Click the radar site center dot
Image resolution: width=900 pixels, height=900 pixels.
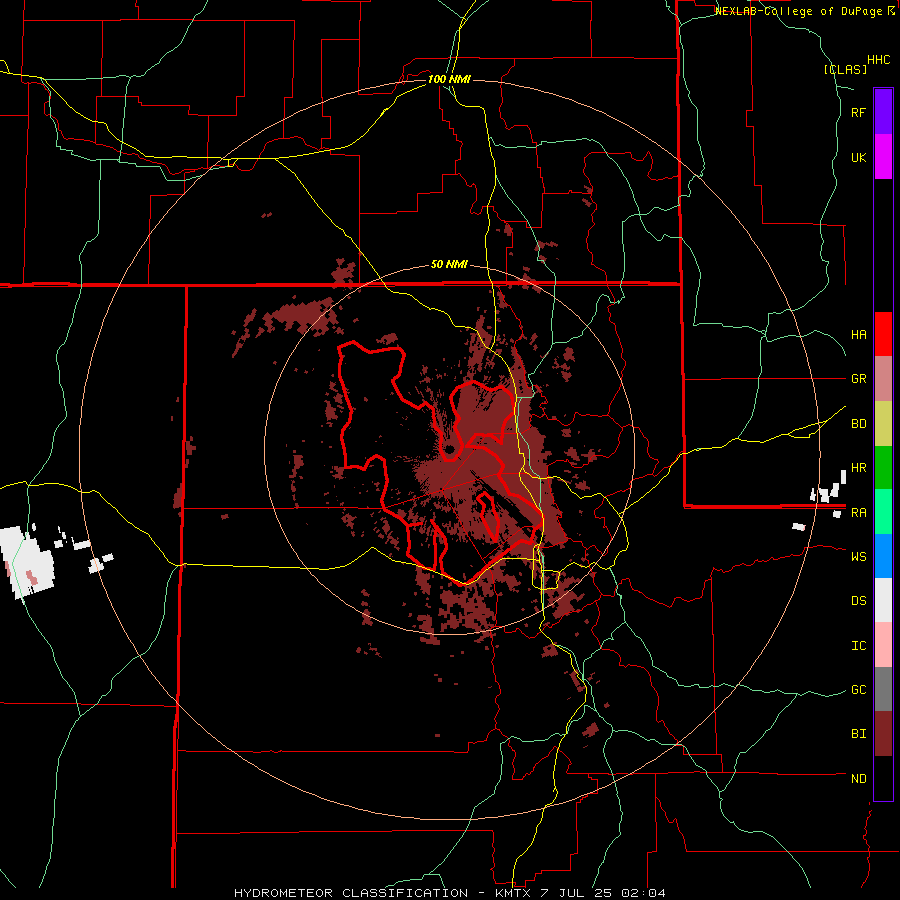point(449,449)
